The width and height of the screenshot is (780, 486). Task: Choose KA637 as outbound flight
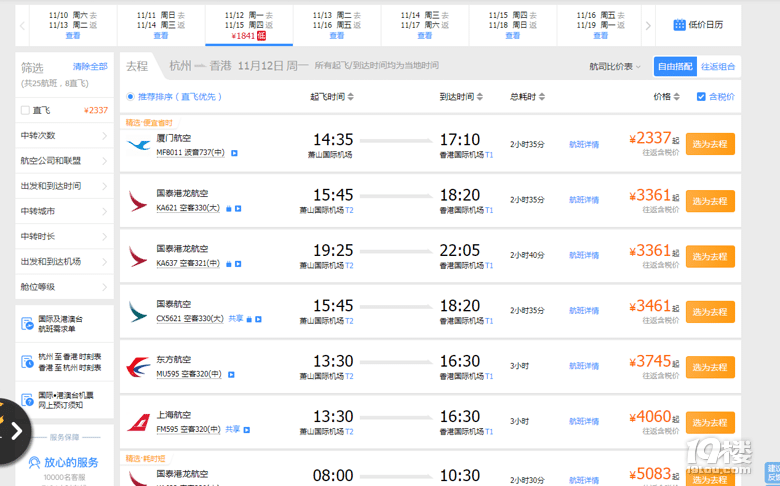click(x=710, y=257)
